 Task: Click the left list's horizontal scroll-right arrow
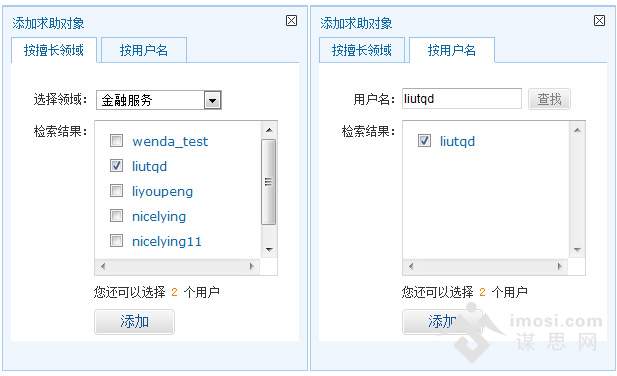(252, 266)
